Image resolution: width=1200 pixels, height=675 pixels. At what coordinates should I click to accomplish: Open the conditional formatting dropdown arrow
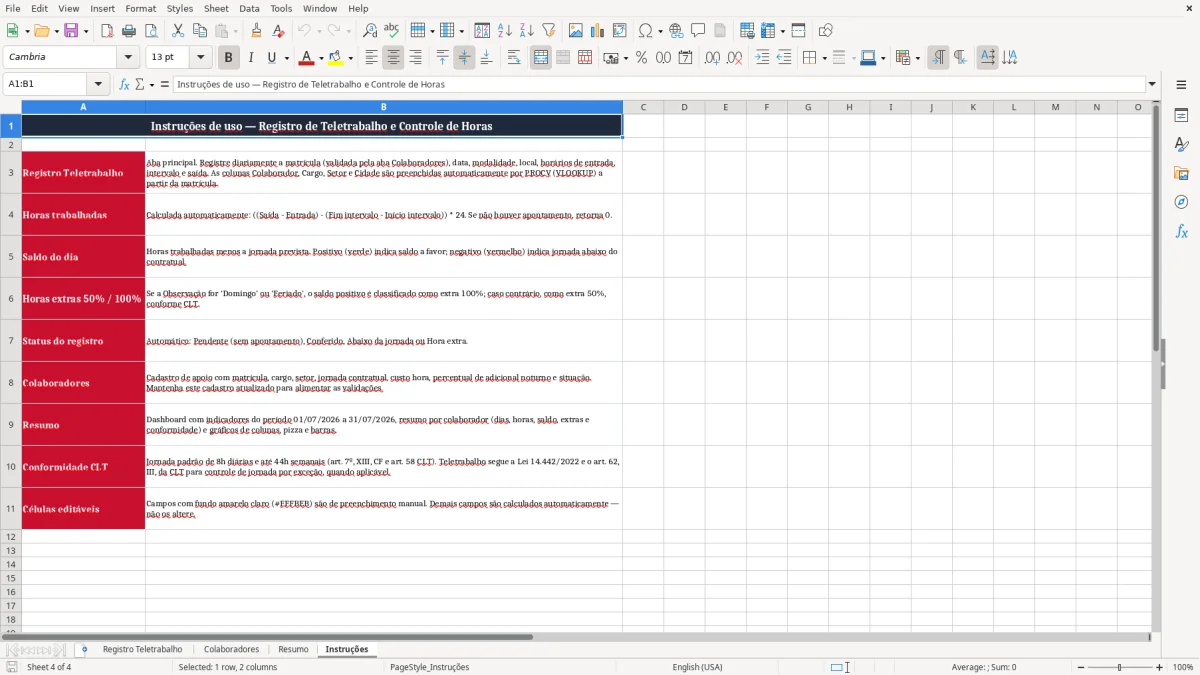(918, 58)
